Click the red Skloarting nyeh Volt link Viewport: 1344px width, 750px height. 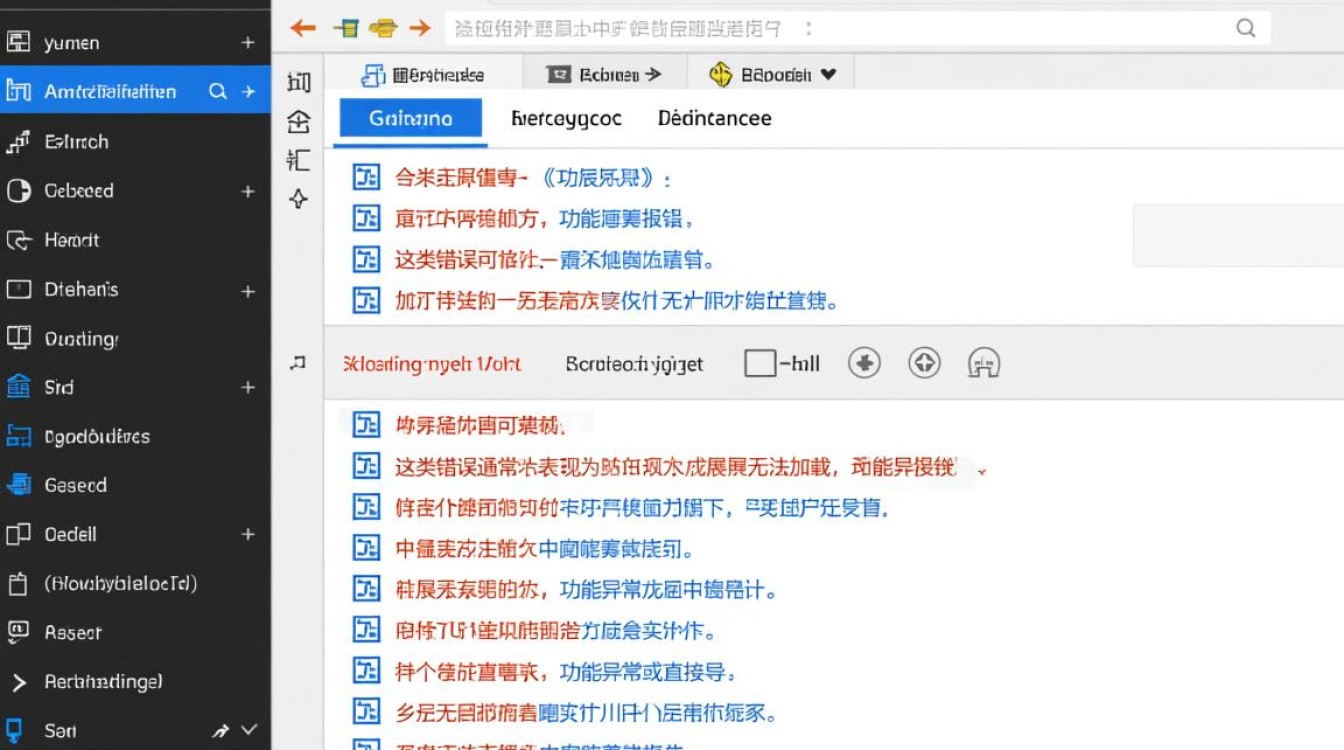[x=431, y=364]
